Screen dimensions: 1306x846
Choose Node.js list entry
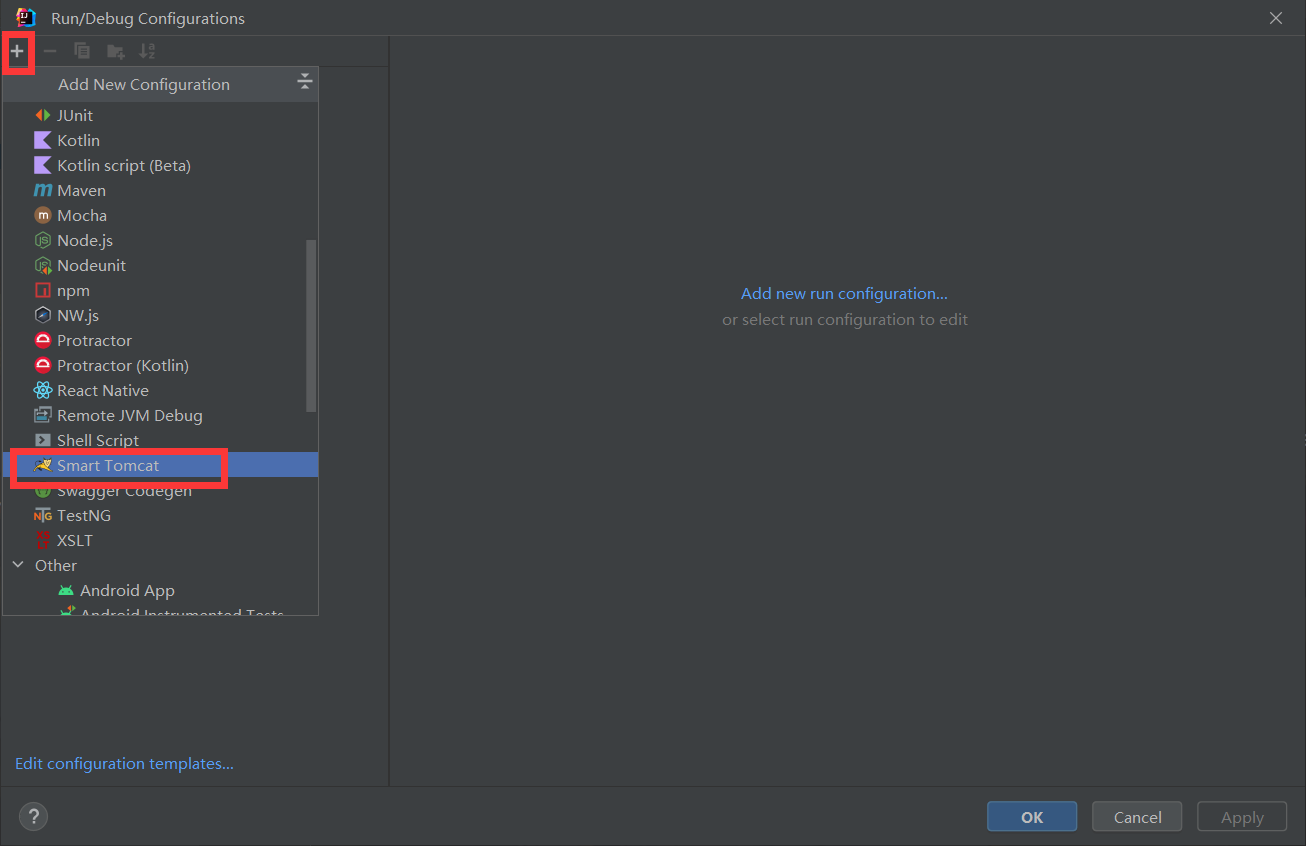click(160, 240)
